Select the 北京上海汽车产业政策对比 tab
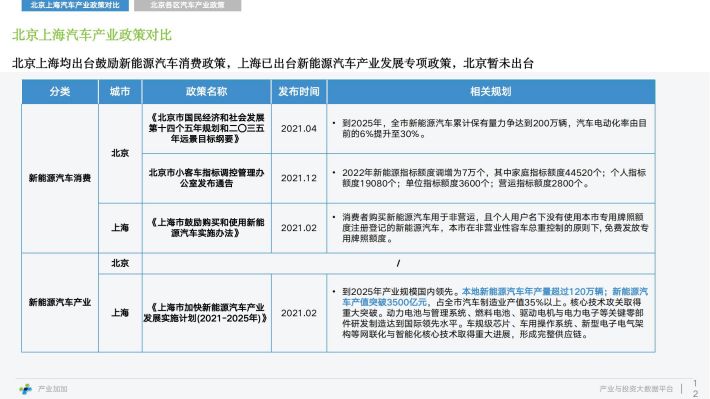This screenshot has height=399, width=710. pyautogui.click(x=75, y=5)
